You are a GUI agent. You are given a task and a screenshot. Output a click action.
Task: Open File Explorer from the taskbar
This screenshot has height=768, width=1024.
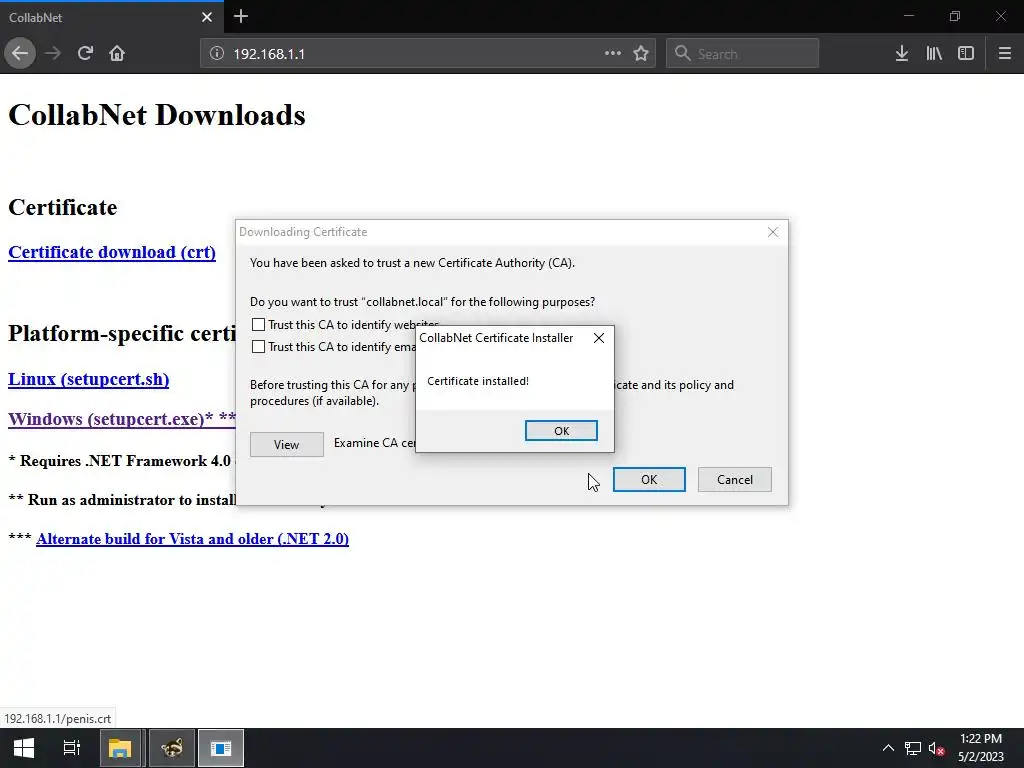tap(120, 748)
